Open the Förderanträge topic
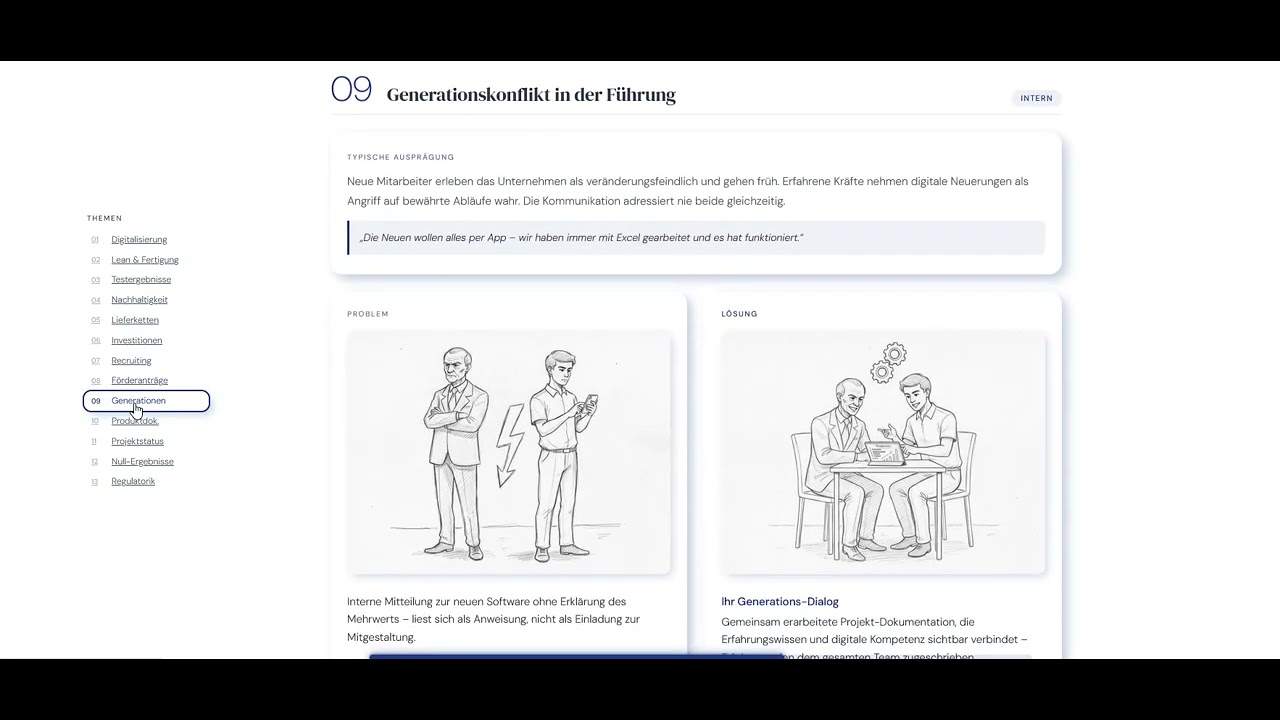 click(x=139, y=381)
